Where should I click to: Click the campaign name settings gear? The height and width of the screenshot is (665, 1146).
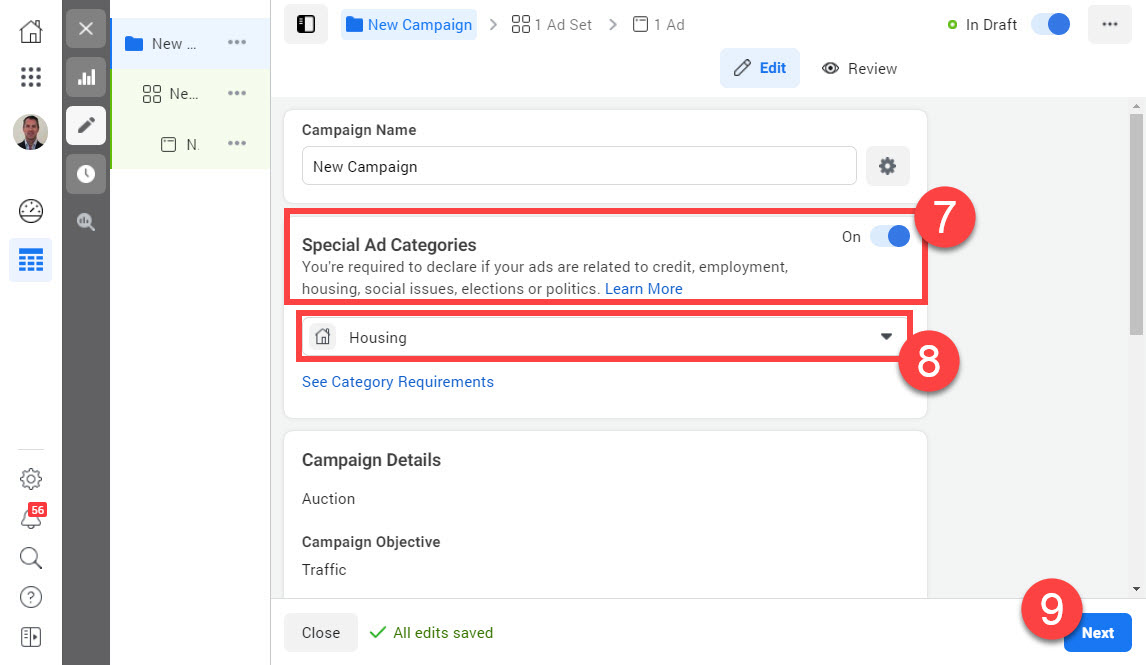[887, 166]
